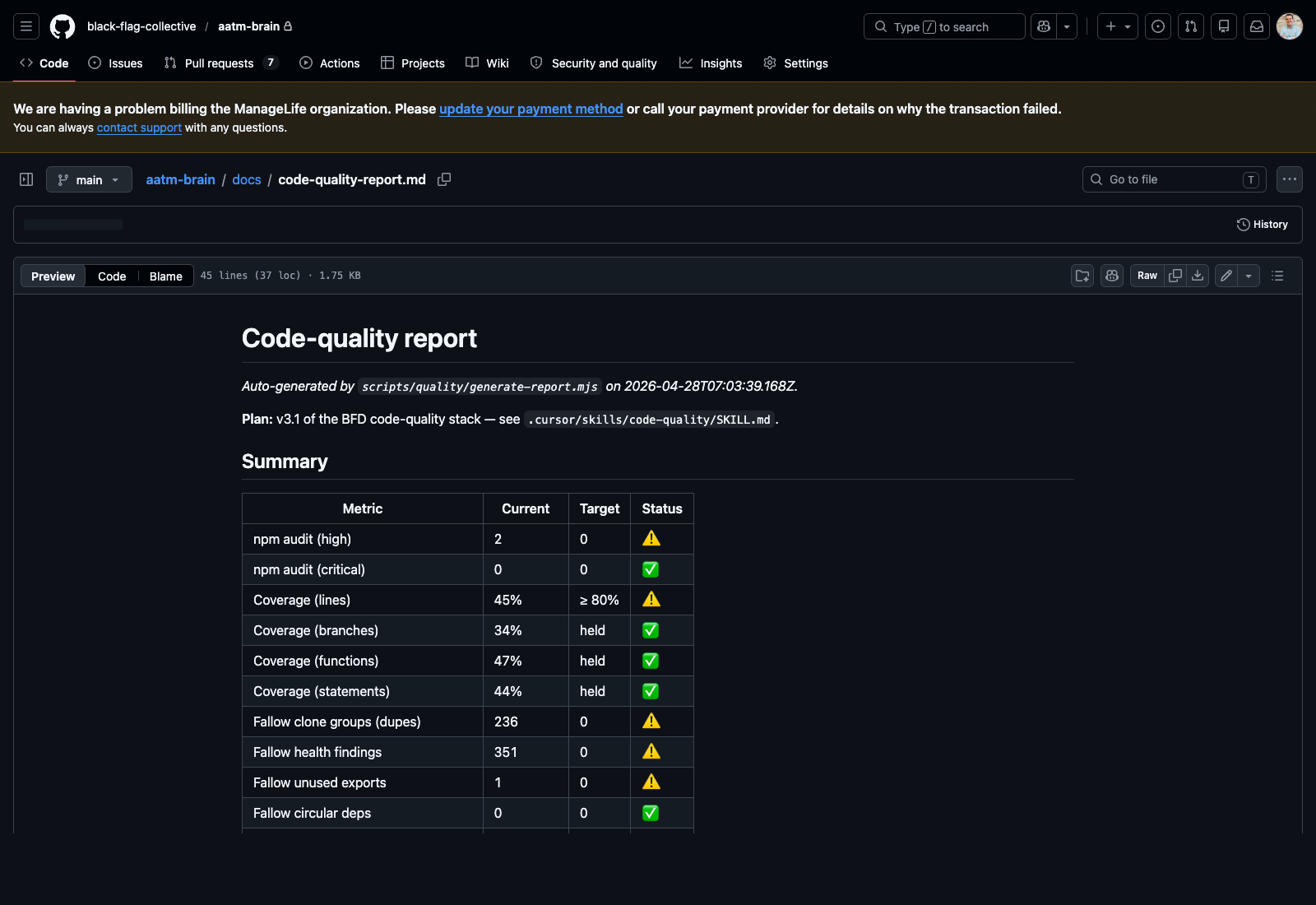View the file History
1316x905 pixels.
coord(1262,224)
